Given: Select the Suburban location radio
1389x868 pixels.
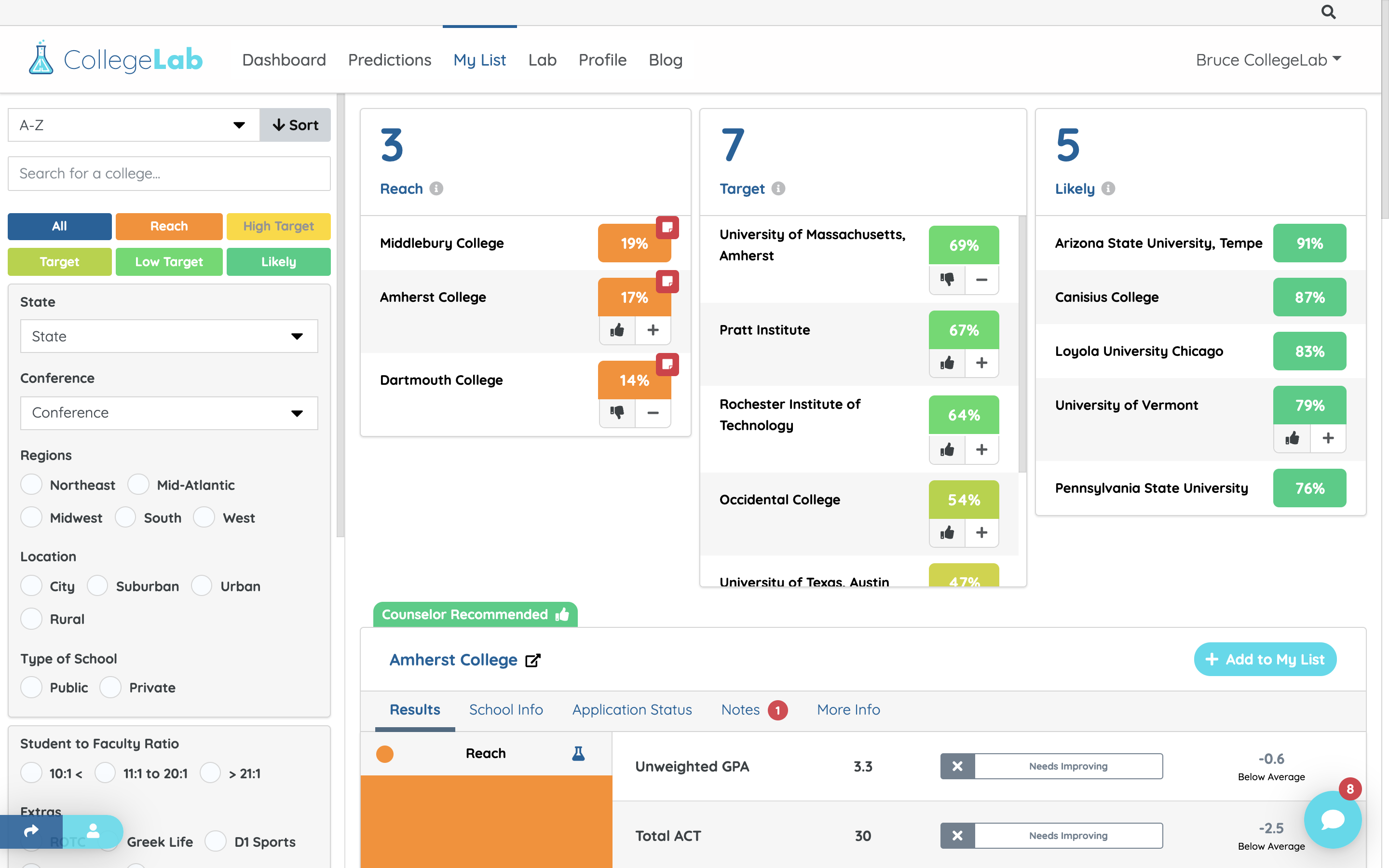Looking at the screenshot, I should point(97,586).
